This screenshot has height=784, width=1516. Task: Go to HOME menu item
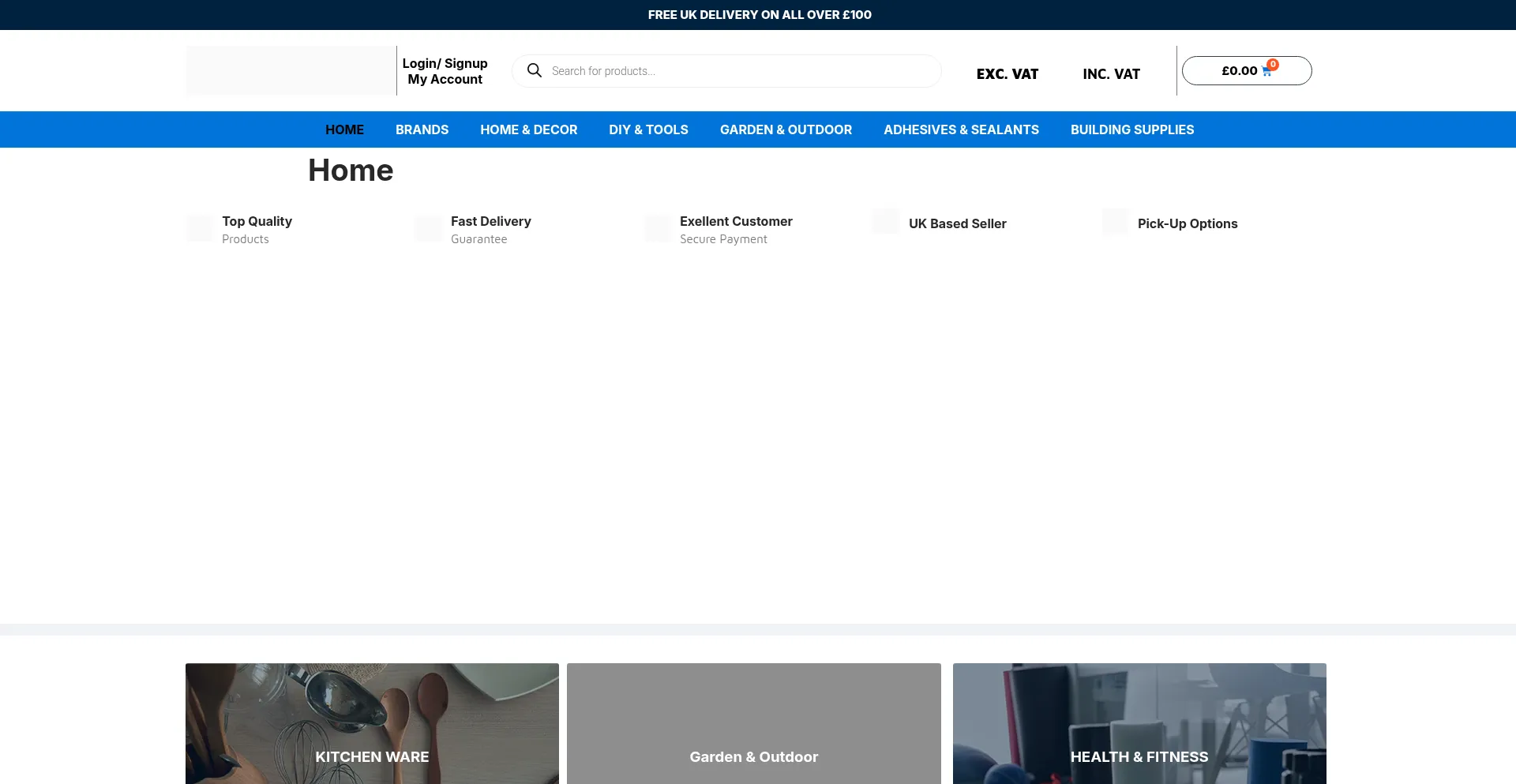point(344,129)
